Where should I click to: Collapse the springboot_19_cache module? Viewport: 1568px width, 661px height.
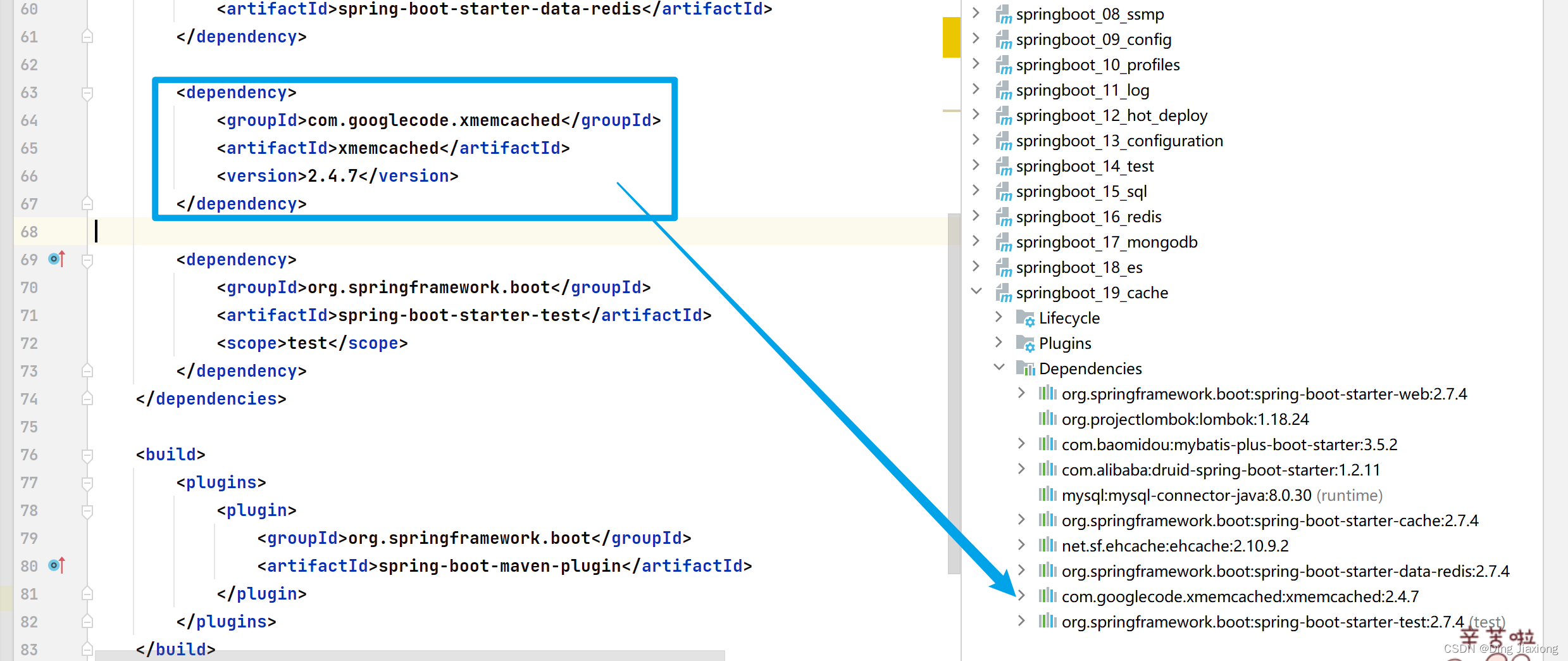point(976,292)
